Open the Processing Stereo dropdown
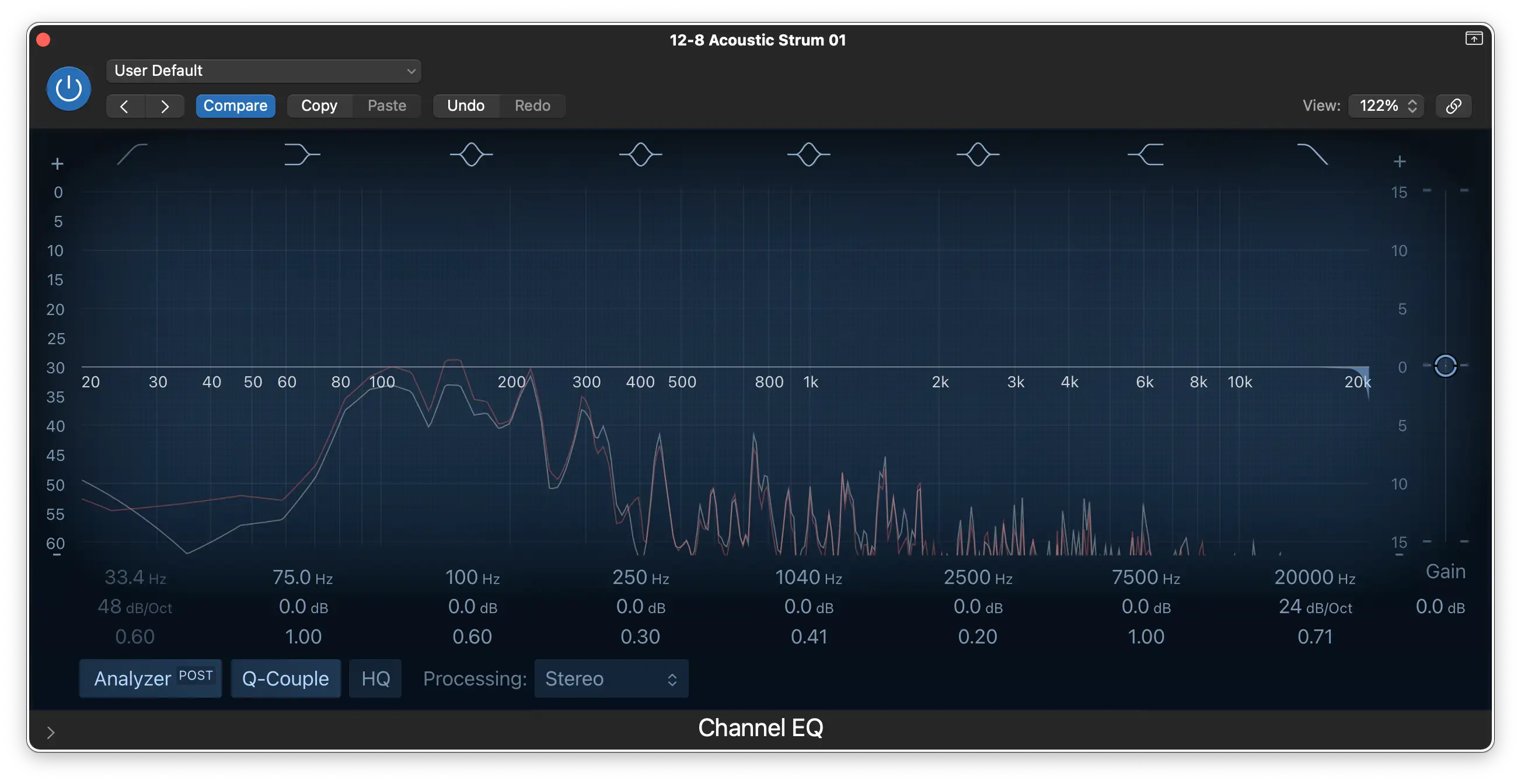Screen dimensions: 1521x784 [x=611, y=678]
